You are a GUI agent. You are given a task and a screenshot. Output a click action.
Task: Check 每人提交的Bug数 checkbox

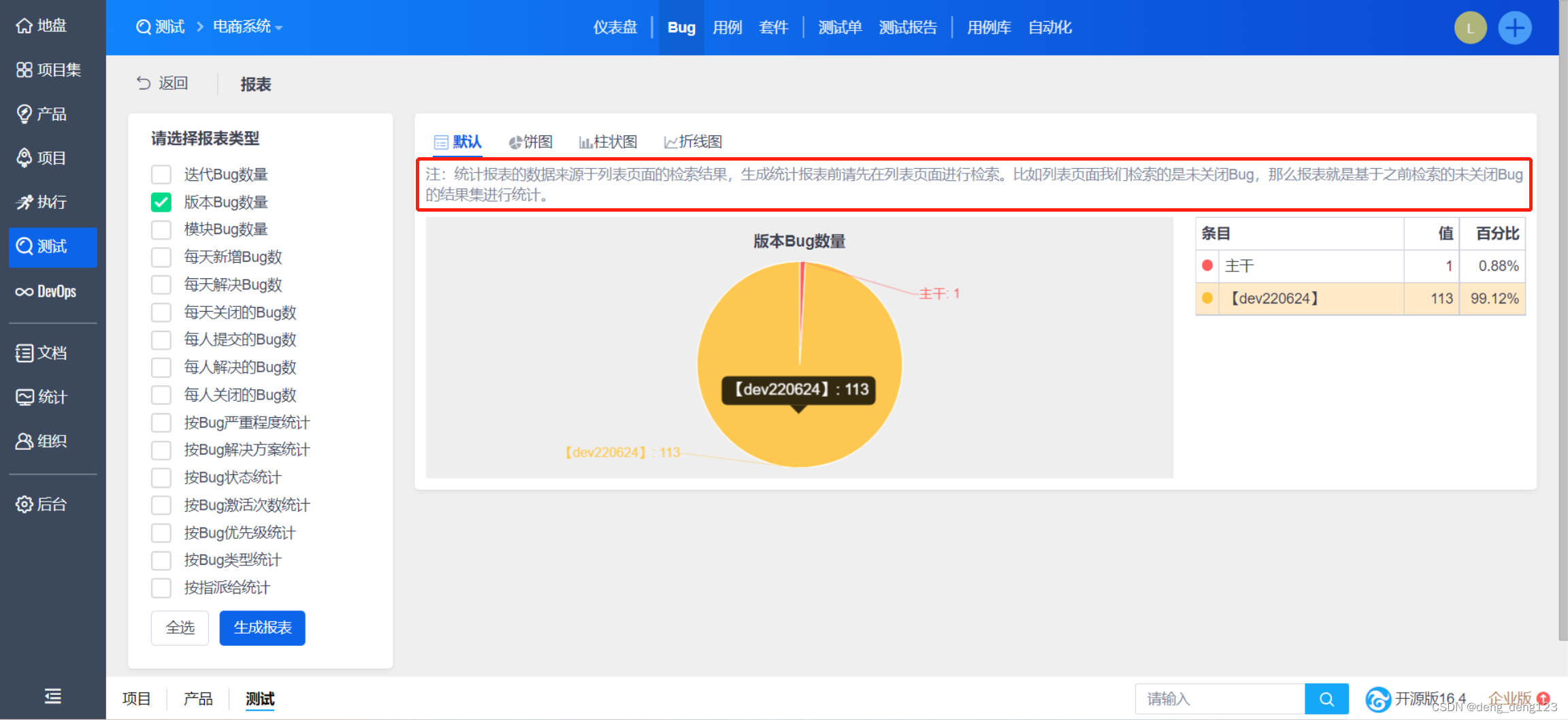[x=161, y=340]
